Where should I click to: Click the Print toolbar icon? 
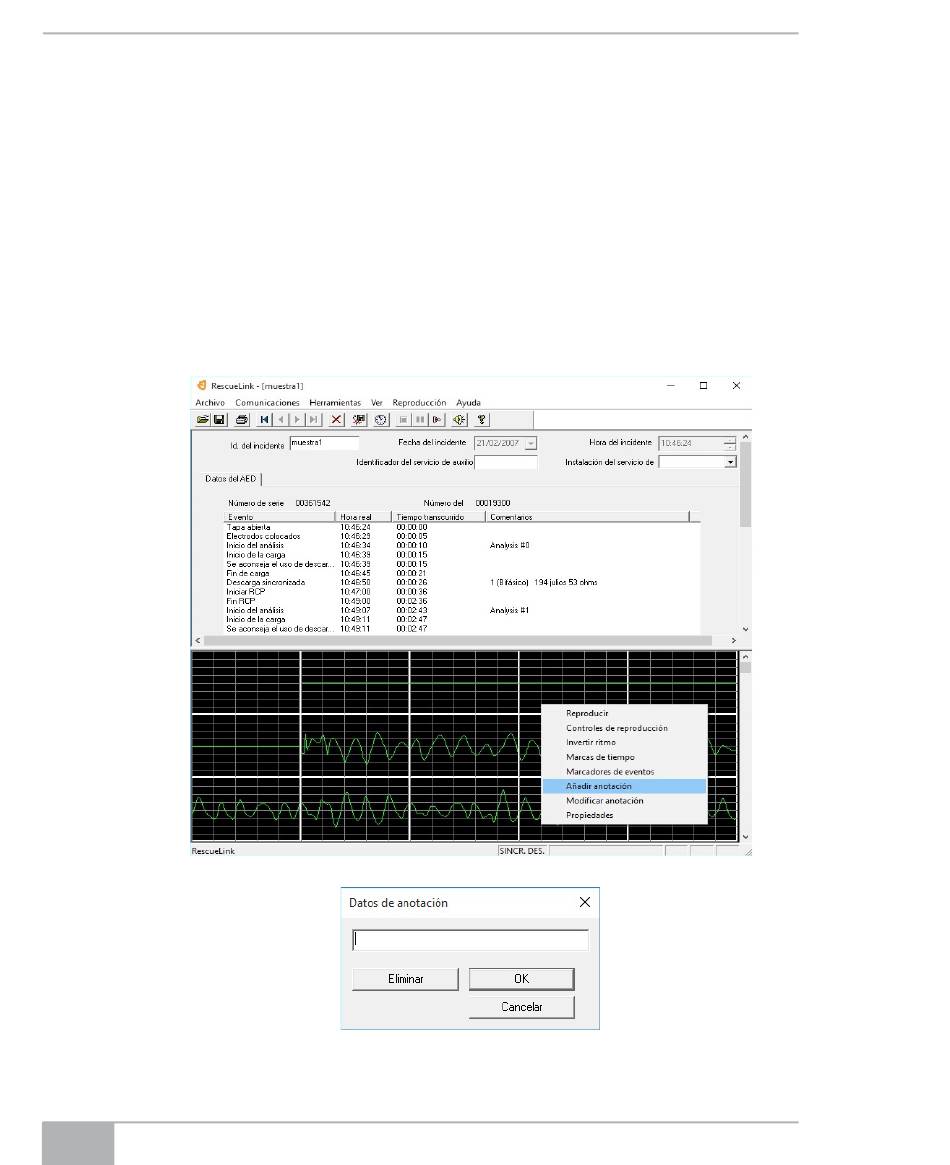(241, 420)
